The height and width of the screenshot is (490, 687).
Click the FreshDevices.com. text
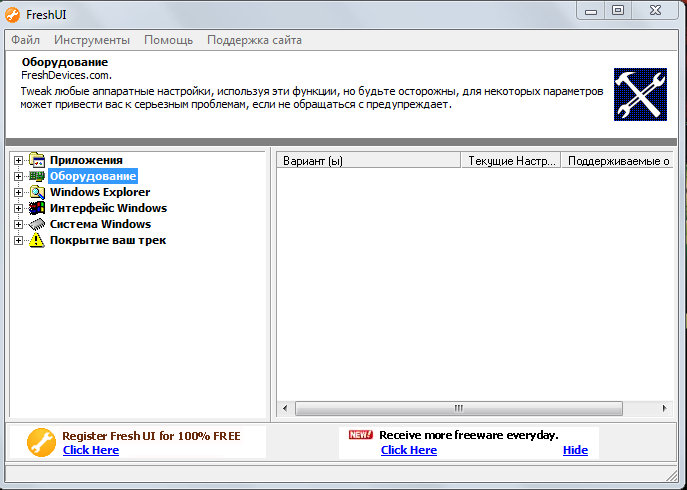67,75
